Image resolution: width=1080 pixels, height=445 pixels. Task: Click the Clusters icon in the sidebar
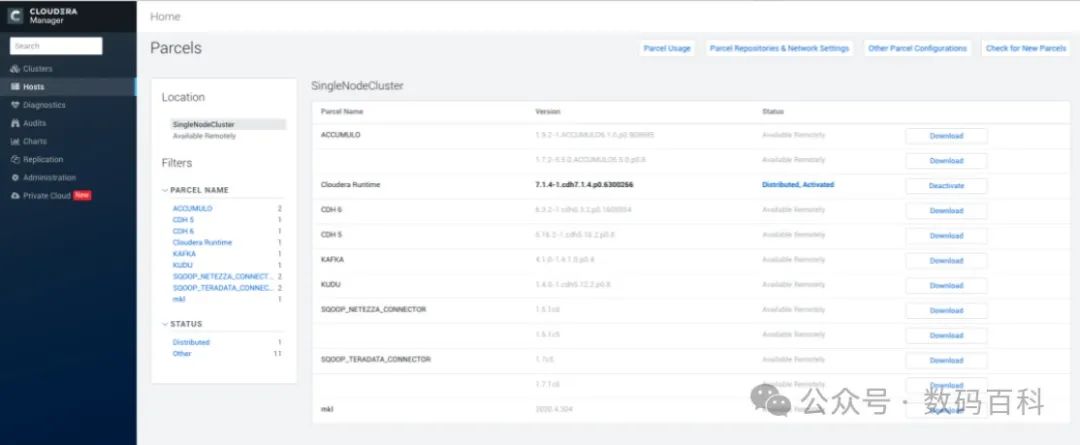click(x=15, y=69)
